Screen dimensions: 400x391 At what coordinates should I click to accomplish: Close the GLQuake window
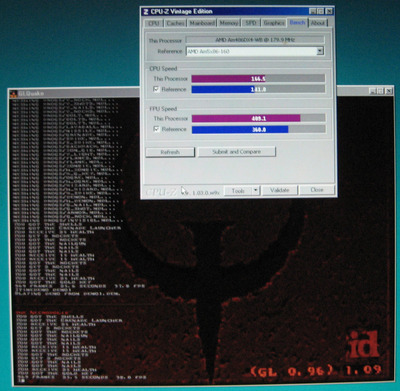[x=389, y=91]
